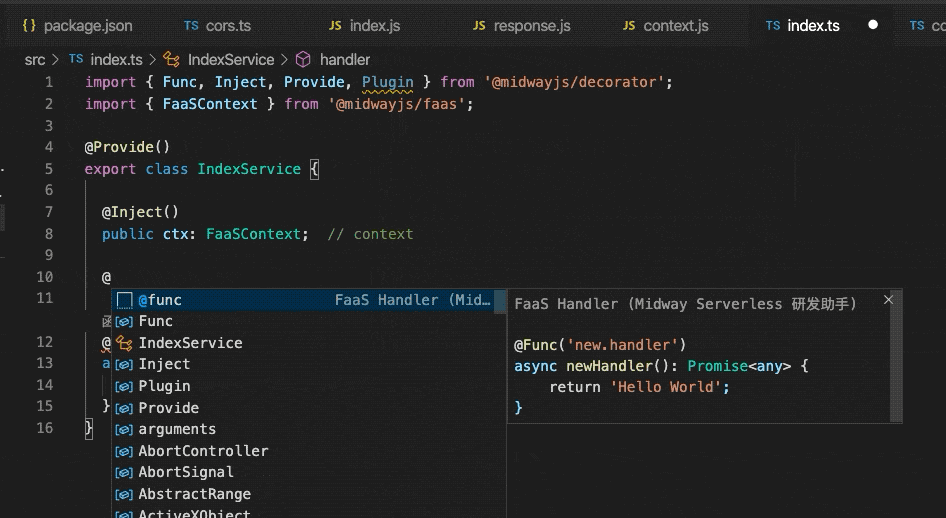This screenshot has width=946, height=518.
Task: Select the AbortSignal suggestion
Action: click(x=309, y=472)
